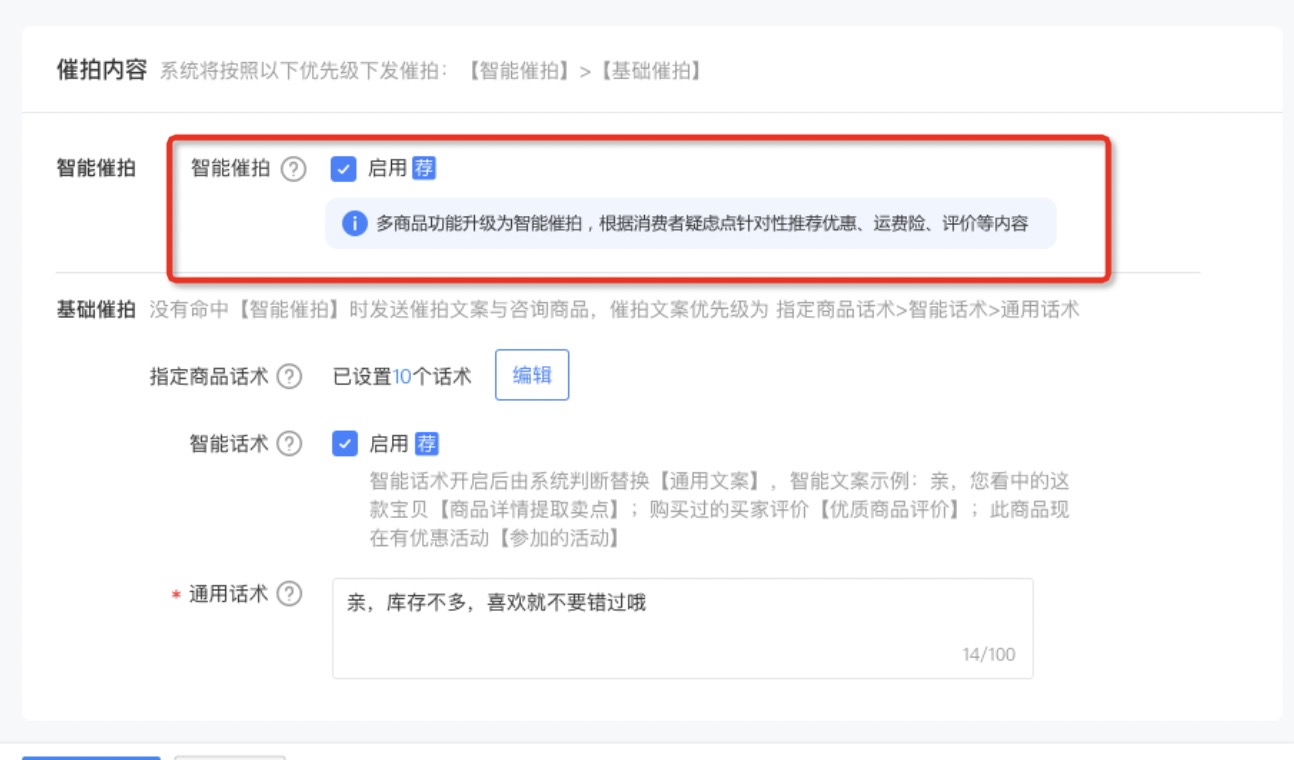Click the bold 基础催拍 section label
The width and height of the screenshot is (1294, 760).
coord(95,309)
